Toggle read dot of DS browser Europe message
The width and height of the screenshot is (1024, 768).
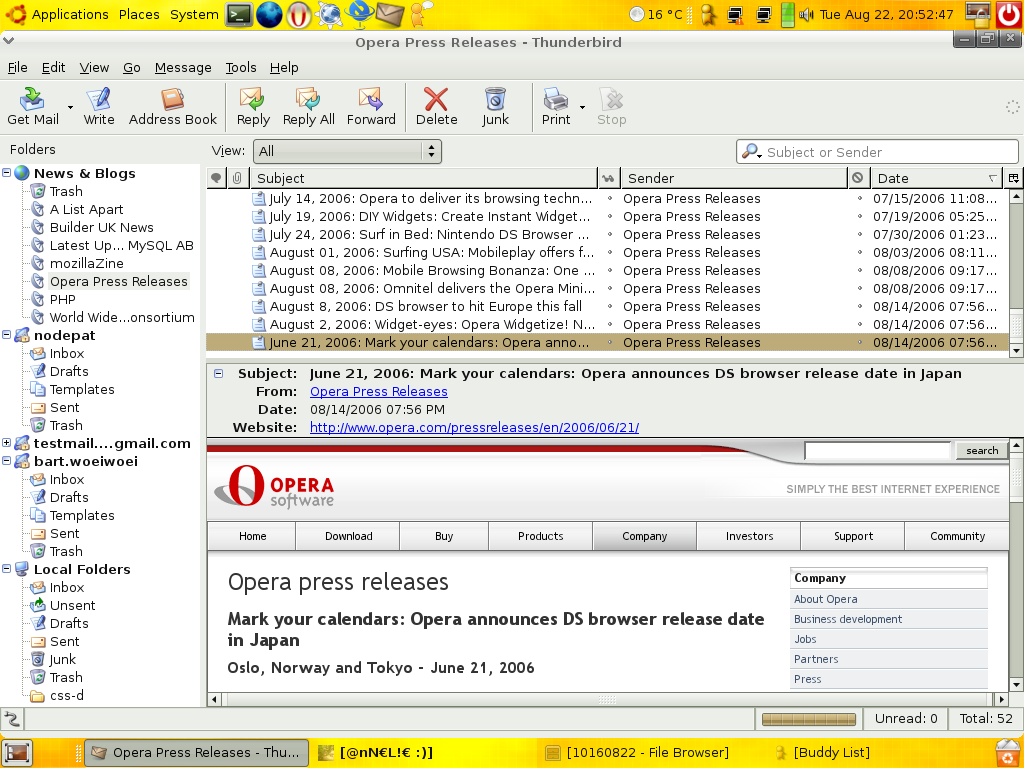[610, 306]
